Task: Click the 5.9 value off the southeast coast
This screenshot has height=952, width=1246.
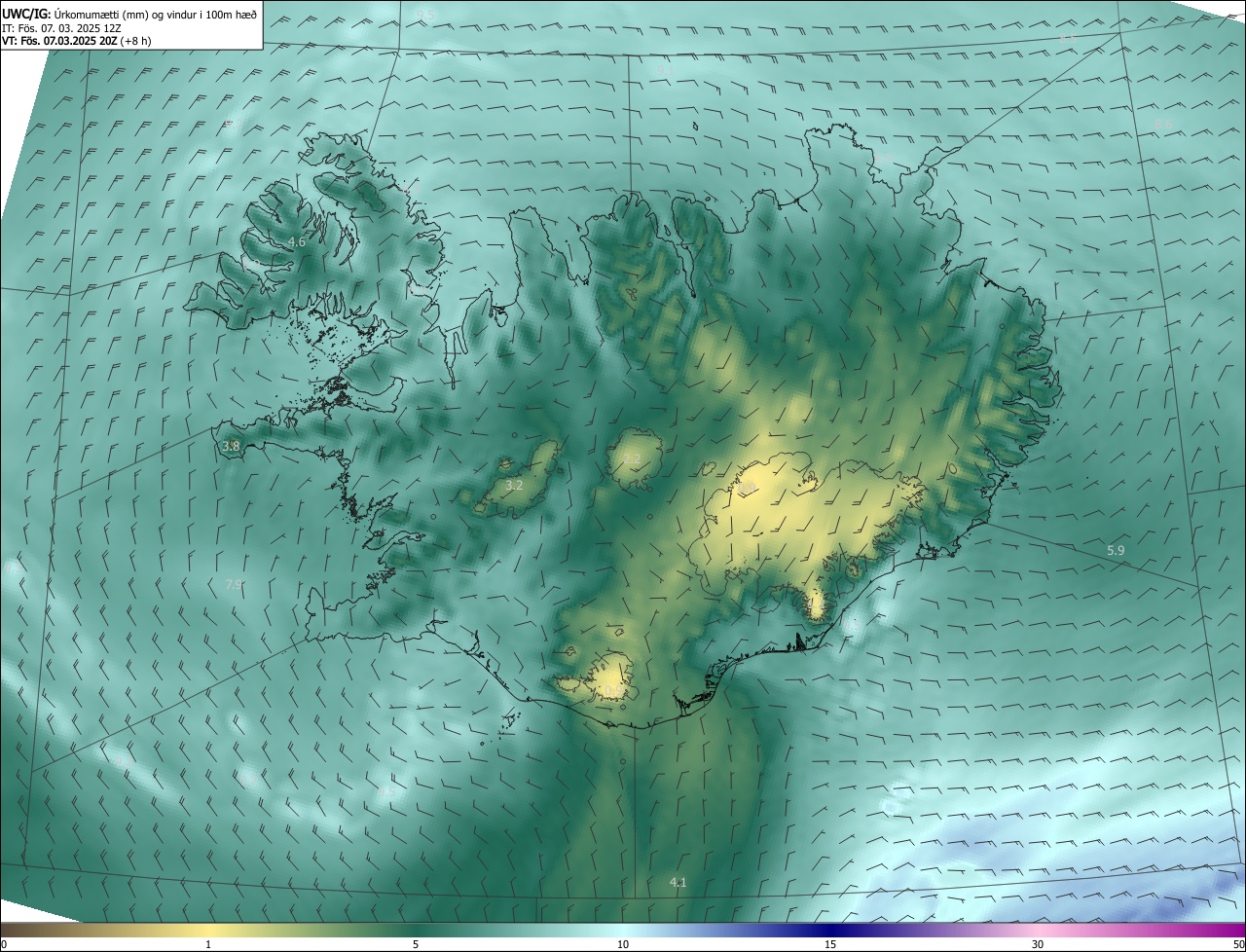Action: [1116, 551]
